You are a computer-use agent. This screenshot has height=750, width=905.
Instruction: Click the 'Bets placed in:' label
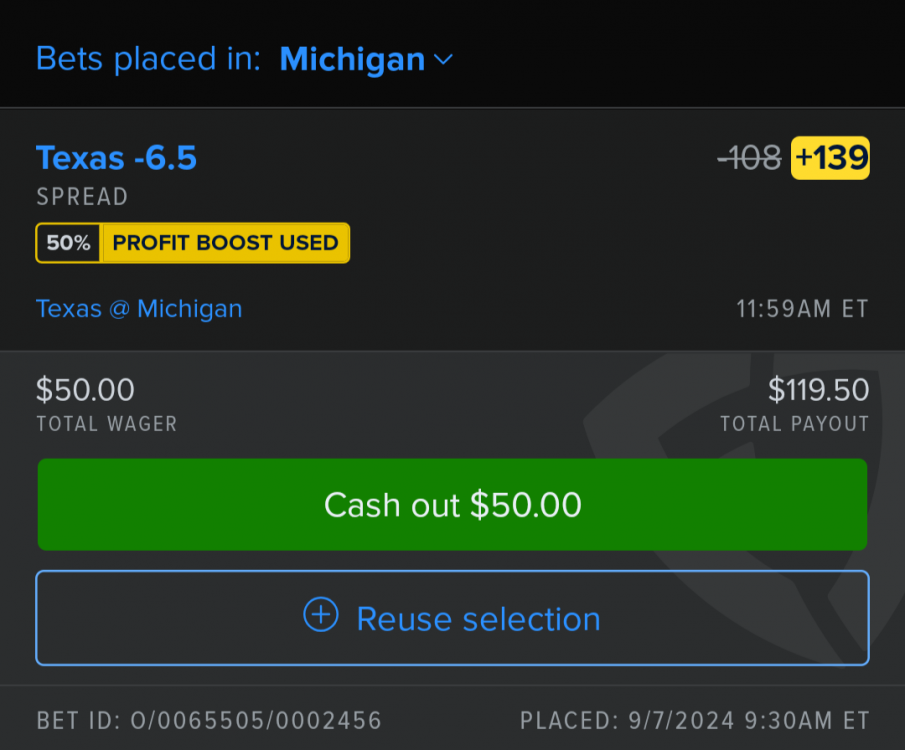coord(148,60)
